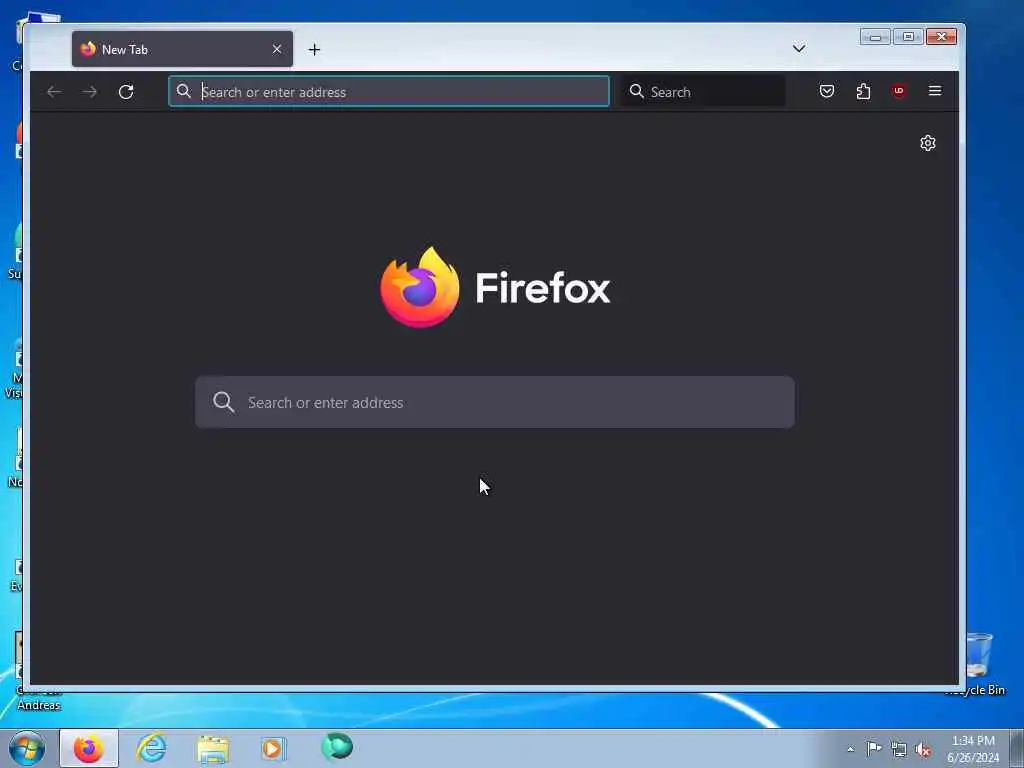Viewport: 1024px width, 768px height.
Task: Click the network tray icon
Action: click(899, 750)
